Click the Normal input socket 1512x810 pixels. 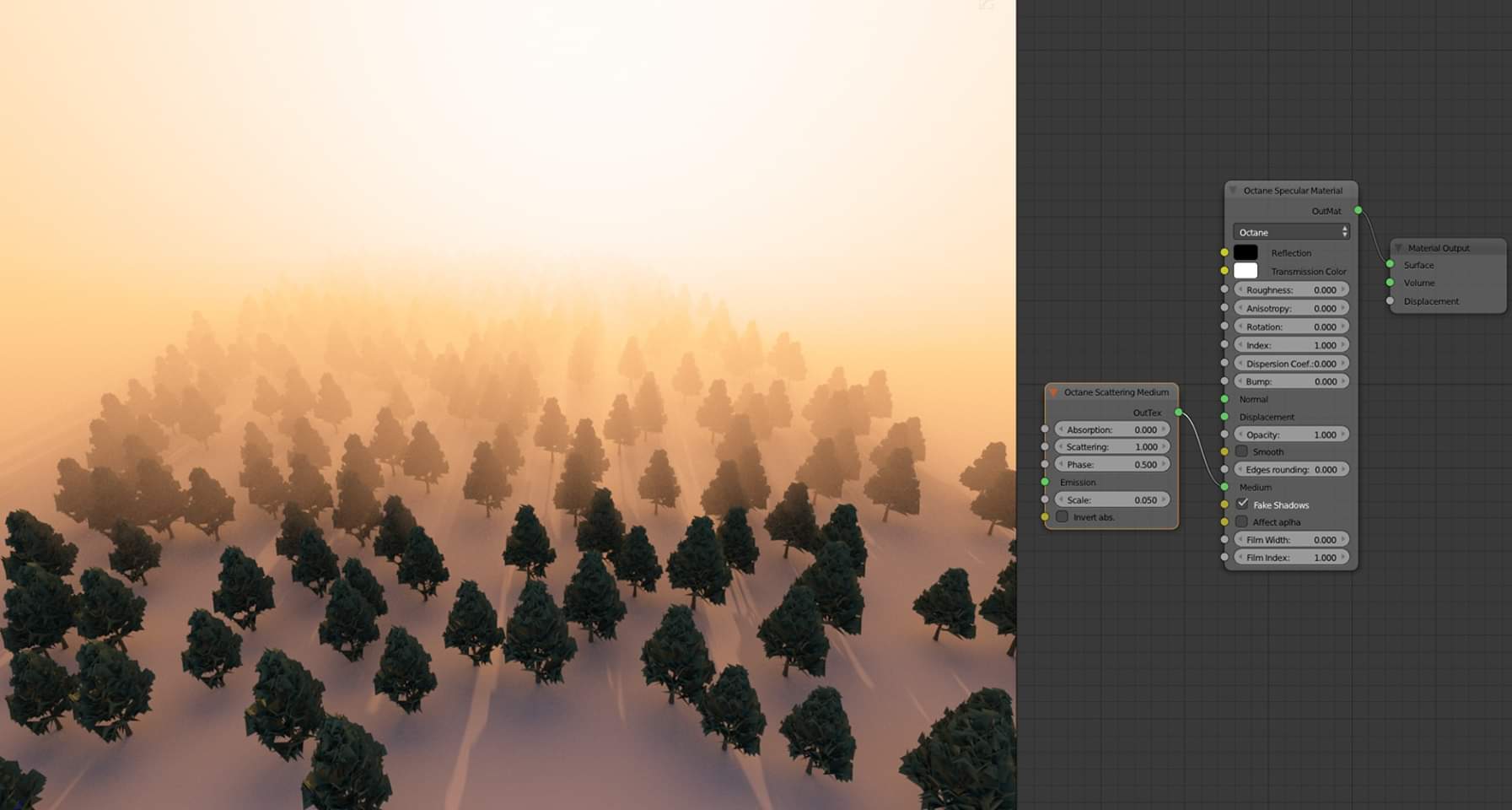1224,399
